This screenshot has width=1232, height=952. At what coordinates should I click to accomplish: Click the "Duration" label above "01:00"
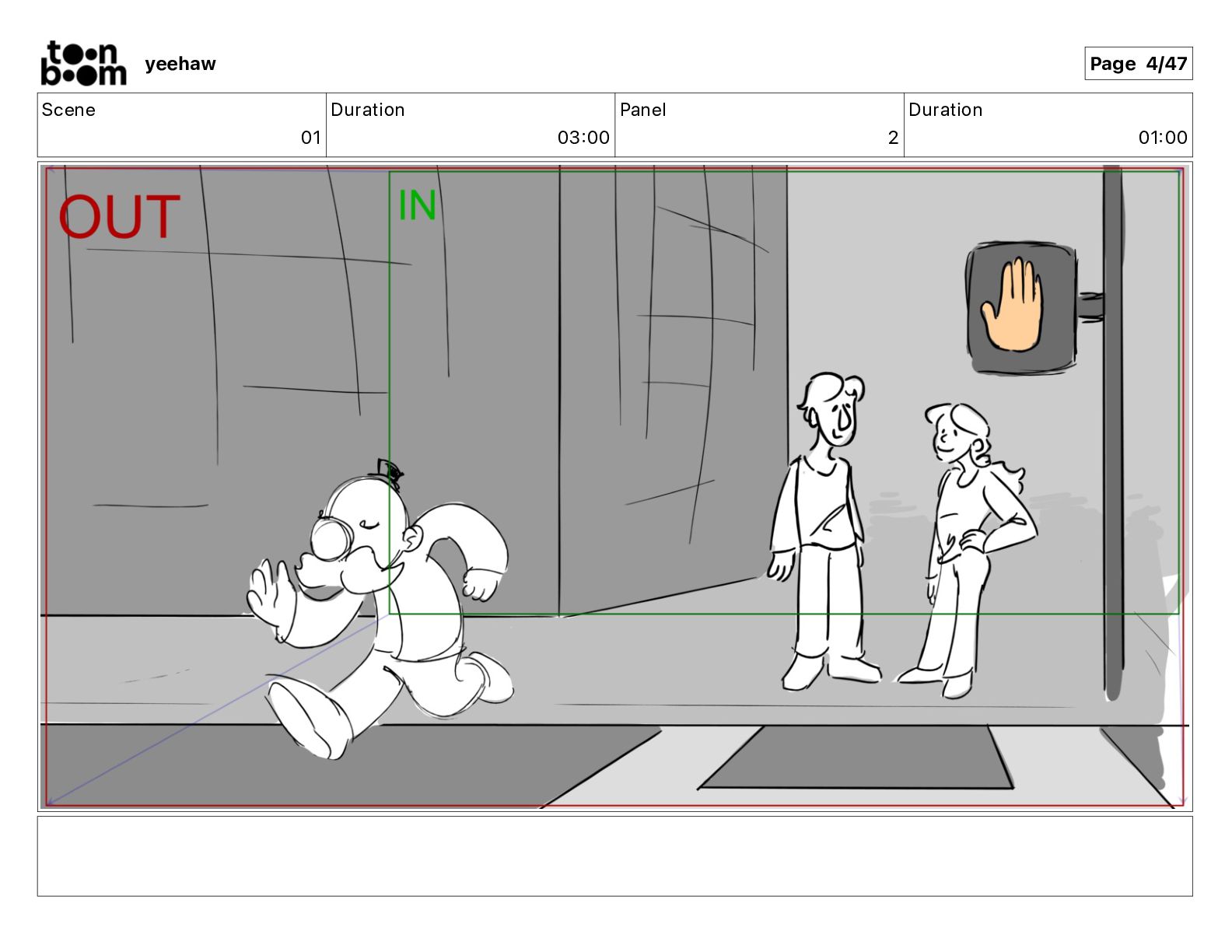pos(946,110)
